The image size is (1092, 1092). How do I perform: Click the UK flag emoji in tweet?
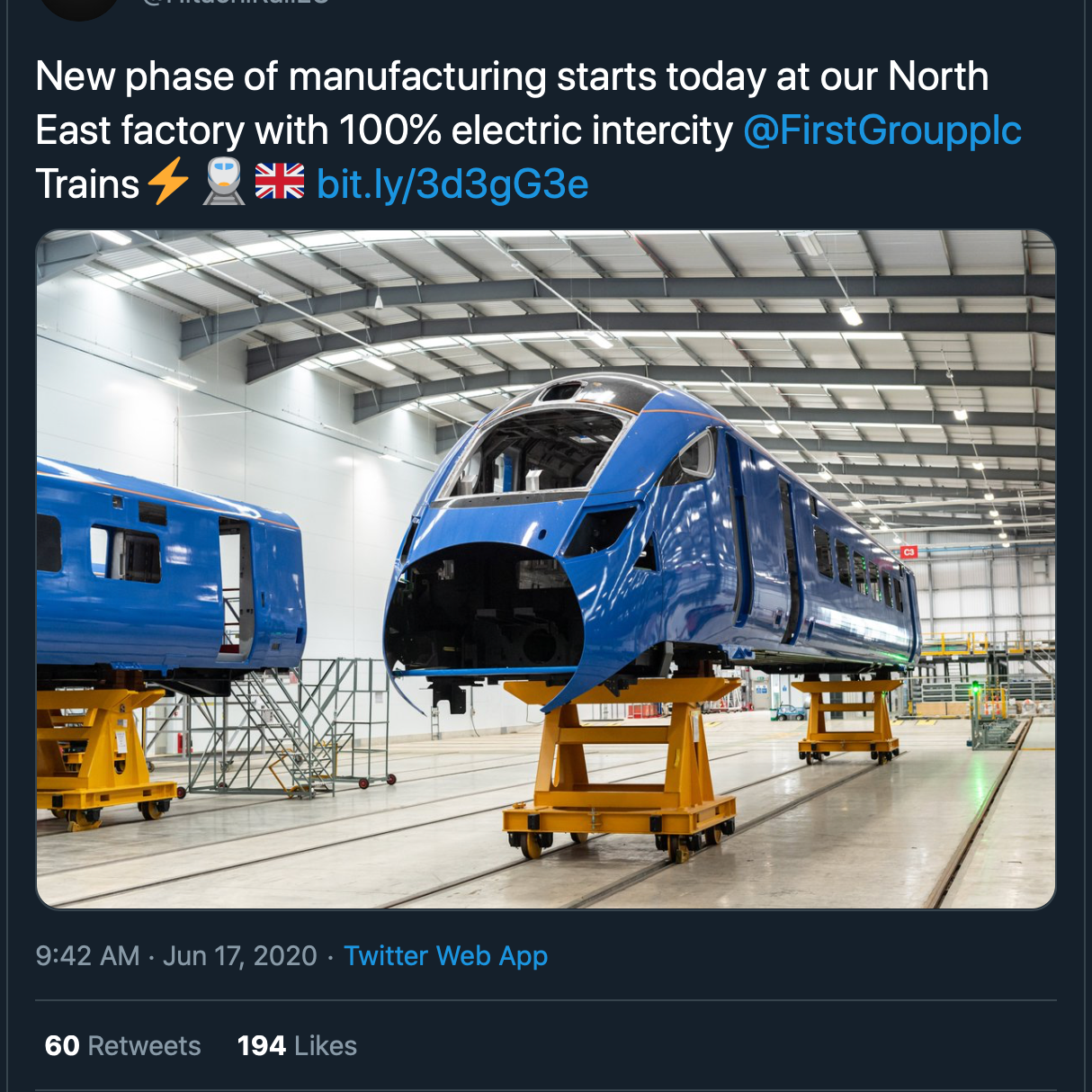tap(280, 182)
